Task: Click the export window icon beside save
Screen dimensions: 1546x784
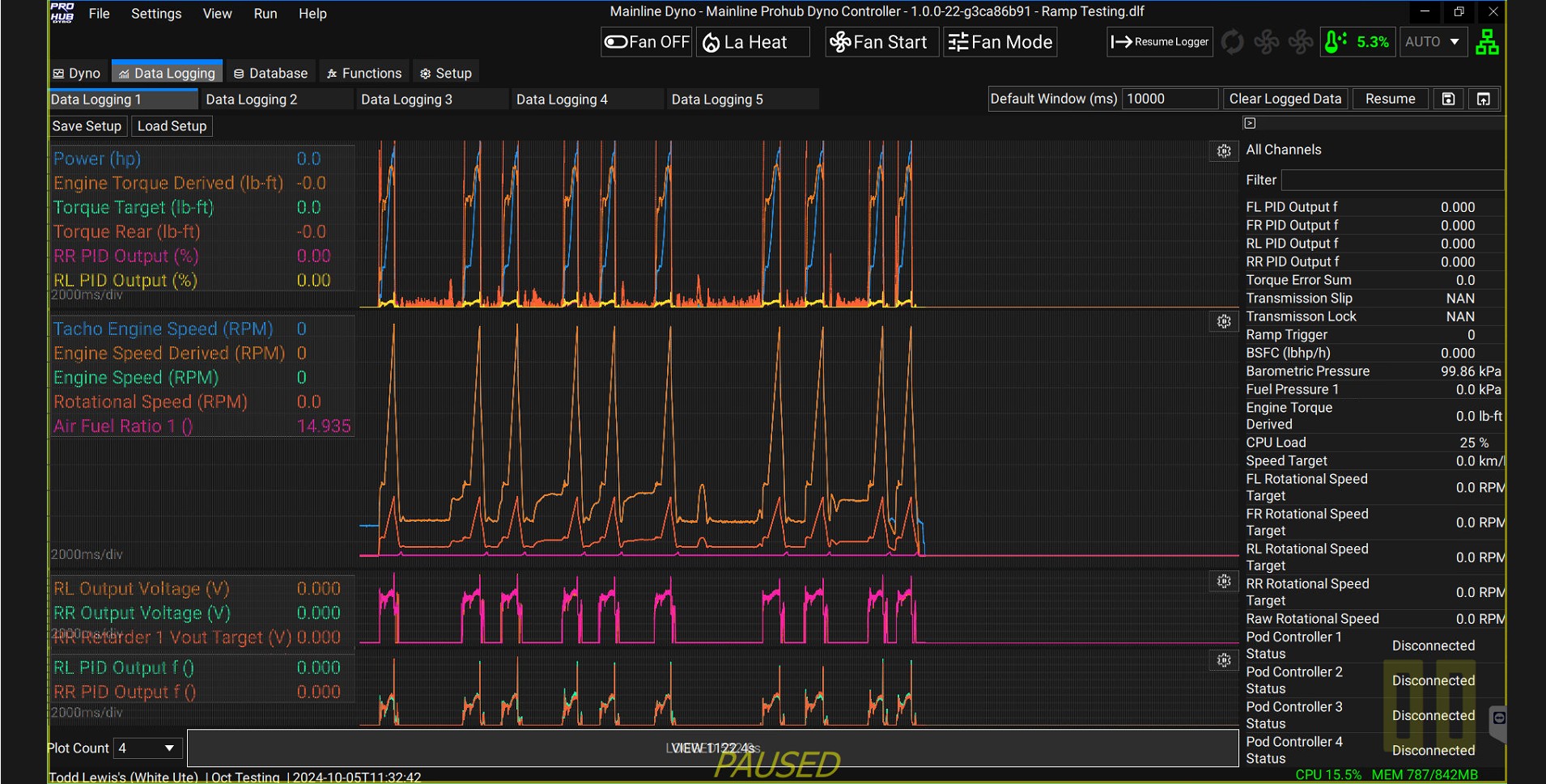Action: [x=1483, y=99]
